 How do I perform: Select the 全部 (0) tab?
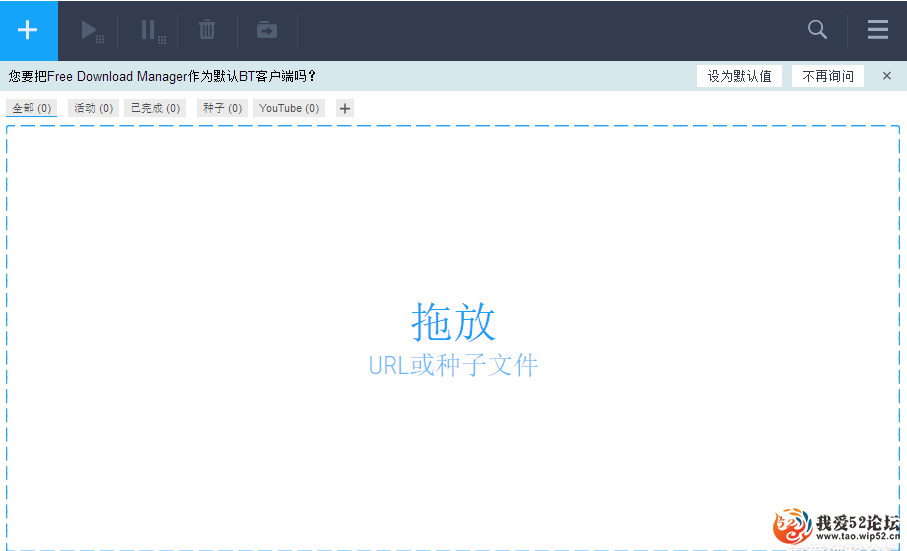[32, 108]
